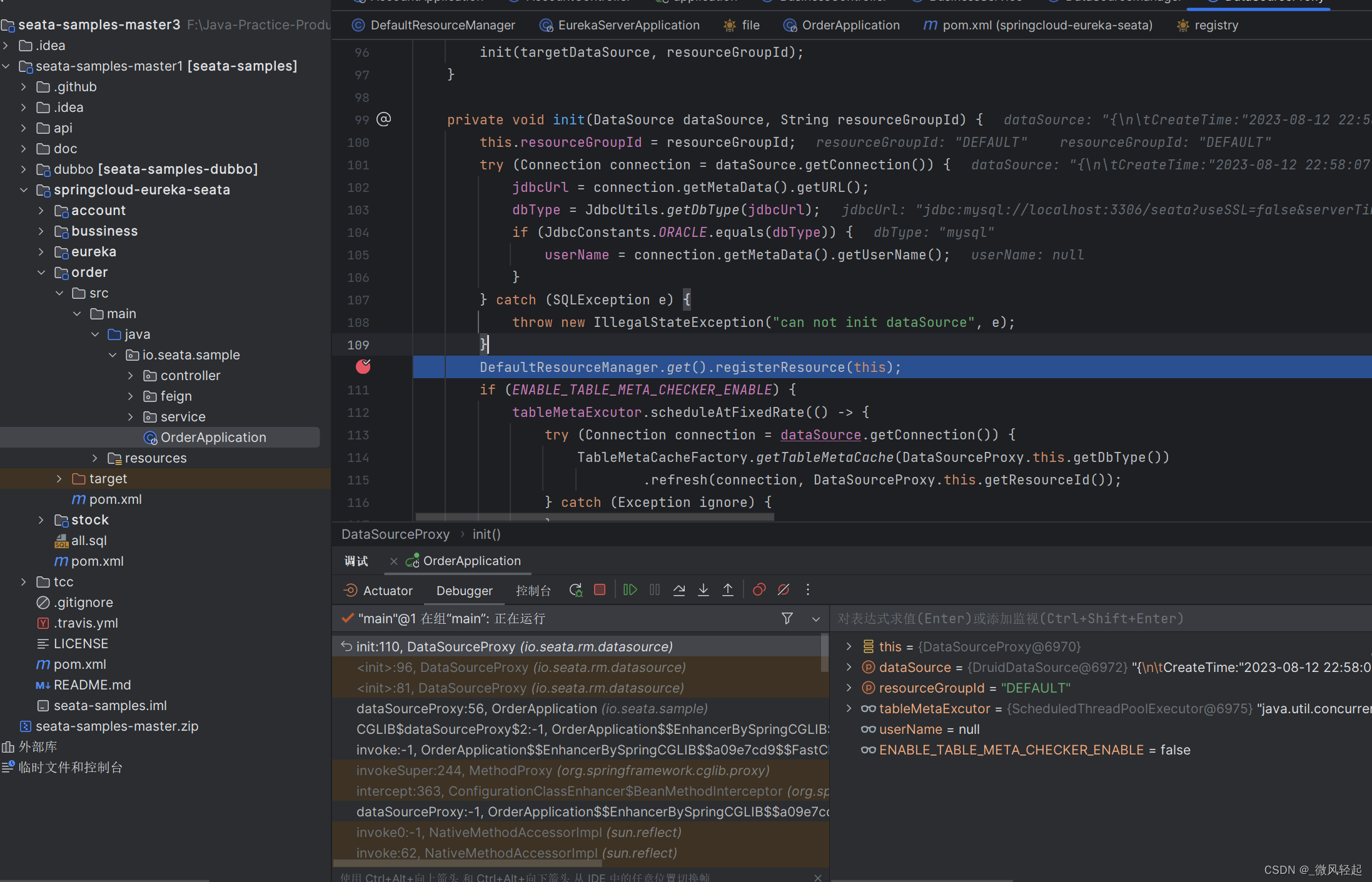1372x882 pixels.
Task: Step out of current method
Action: (x=728, y=589)
